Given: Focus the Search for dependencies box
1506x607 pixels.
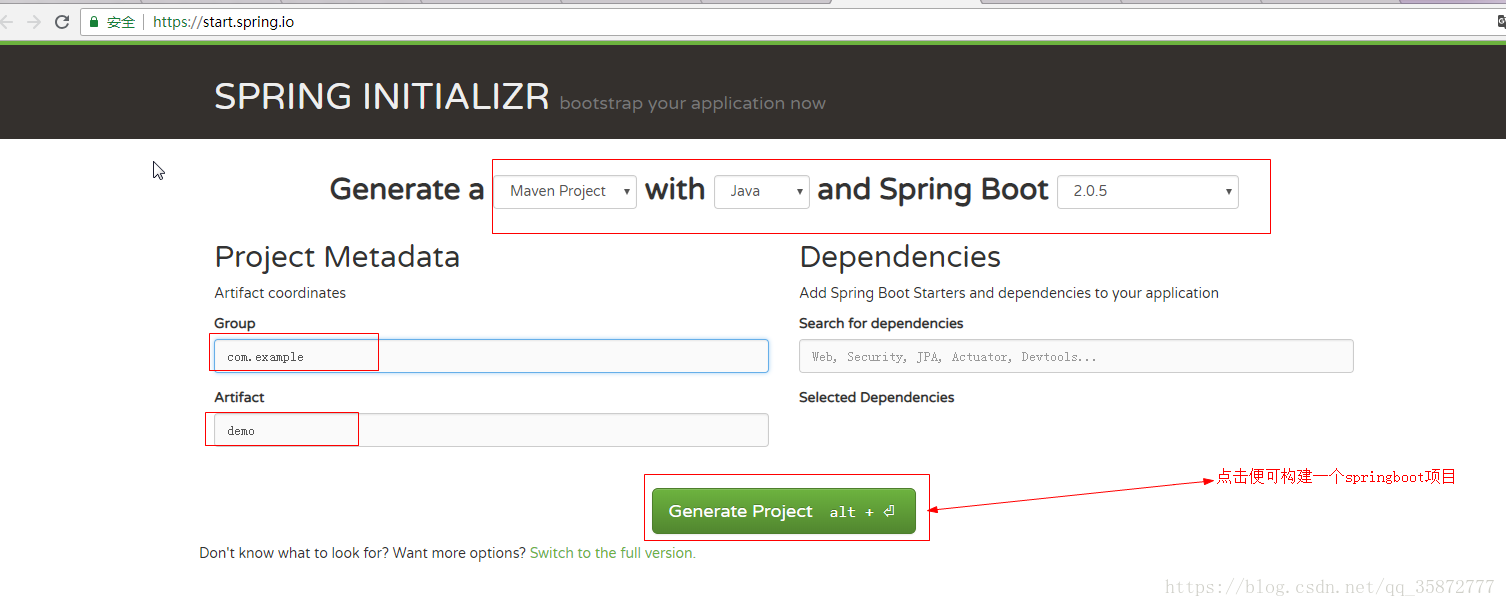Looking at the screenshot, I should pyautogui.click(x=1076, y=356).
